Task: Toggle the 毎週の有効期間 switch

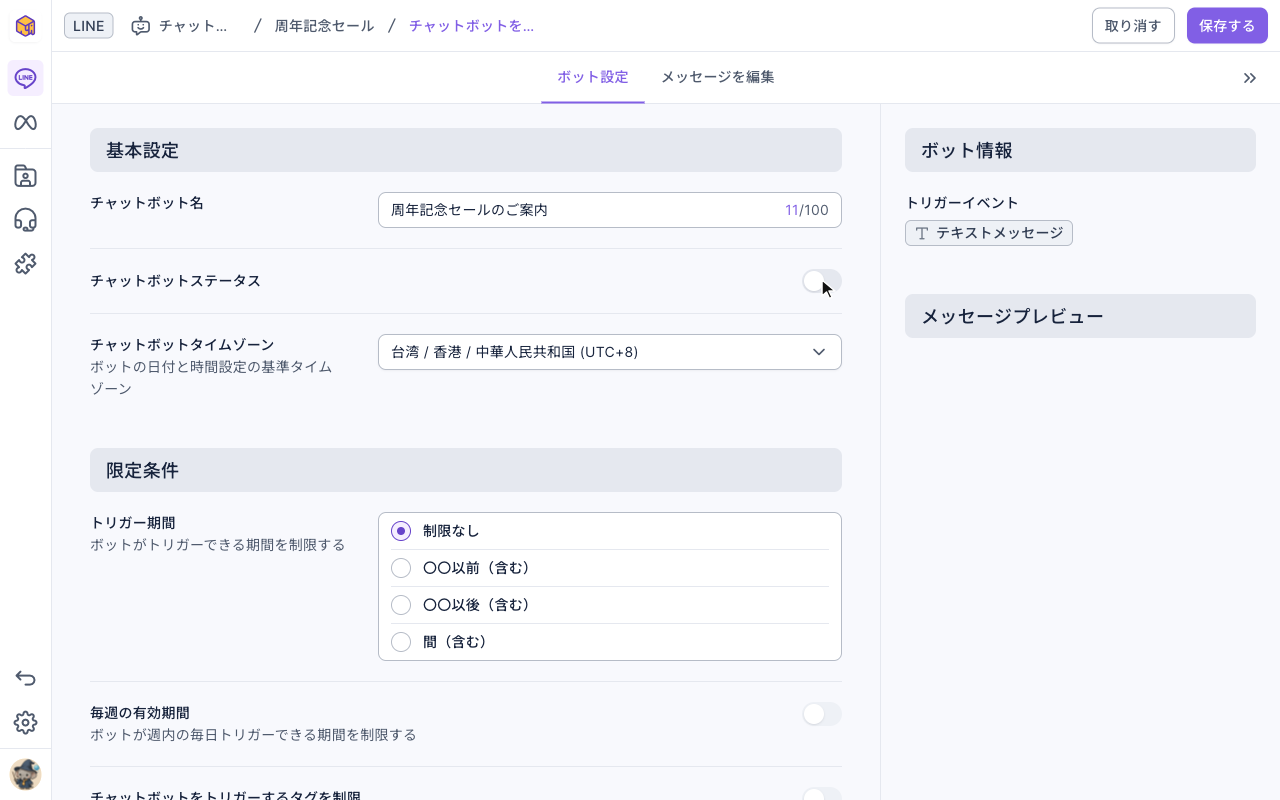Action: coord(822,714)
